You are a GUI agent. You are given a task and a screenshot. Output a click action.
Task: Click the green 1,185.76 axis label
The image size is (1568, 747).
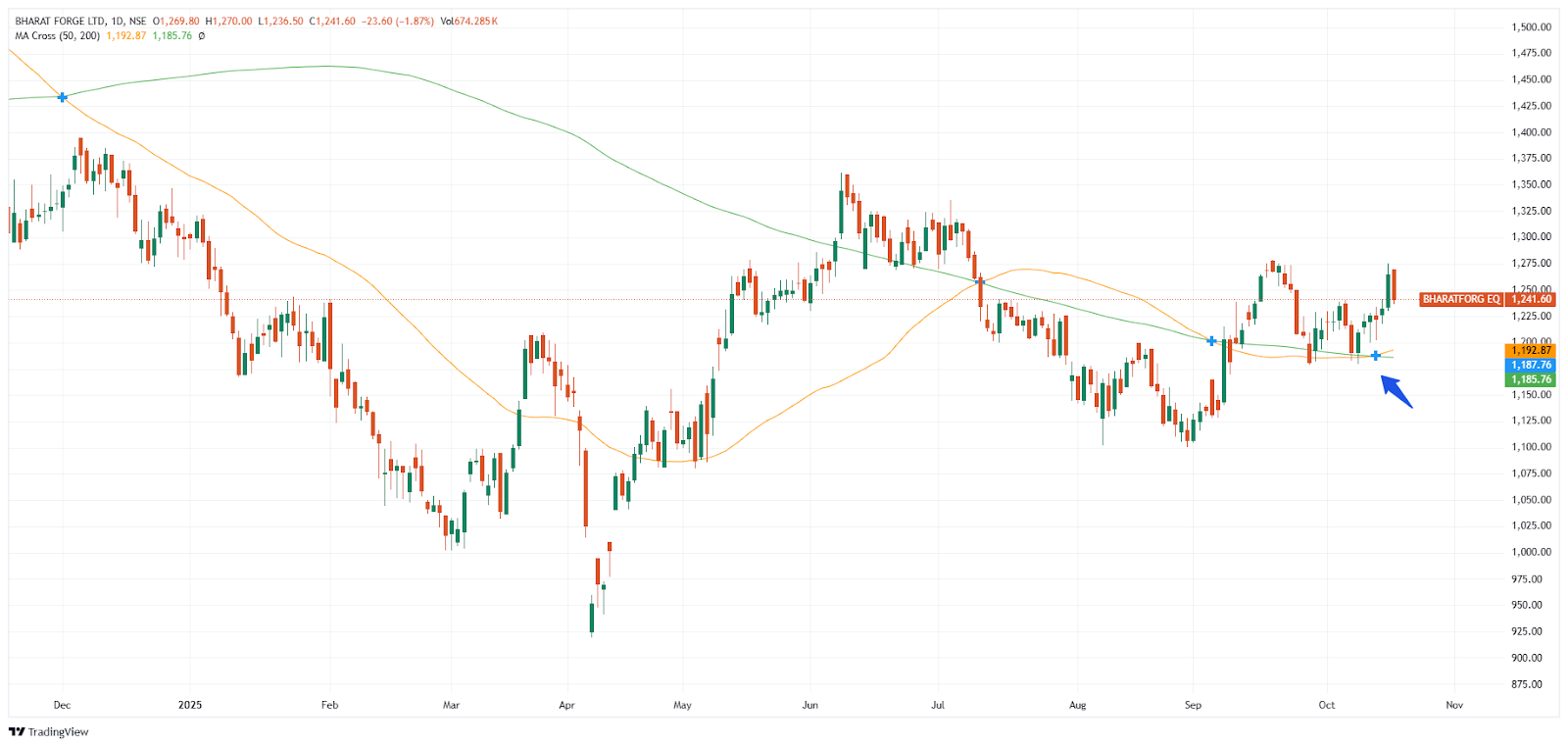1531,379
